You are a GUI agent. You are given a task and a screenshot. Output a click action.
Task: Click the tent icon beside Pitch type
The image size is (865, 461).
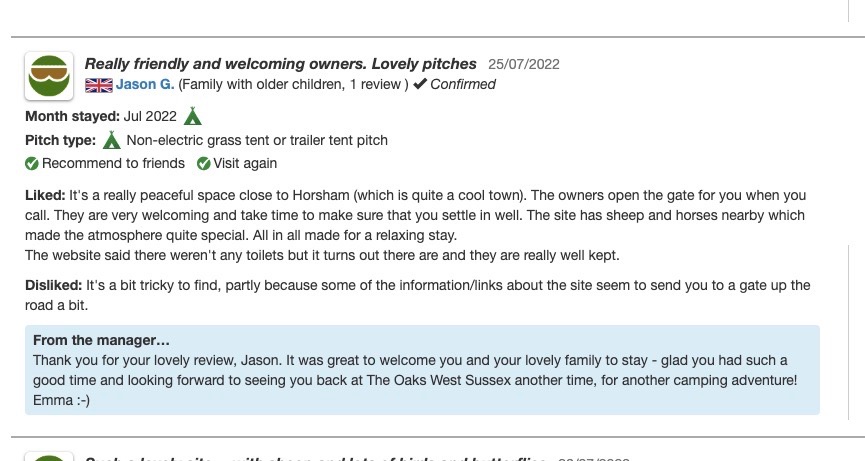point(112,140)
